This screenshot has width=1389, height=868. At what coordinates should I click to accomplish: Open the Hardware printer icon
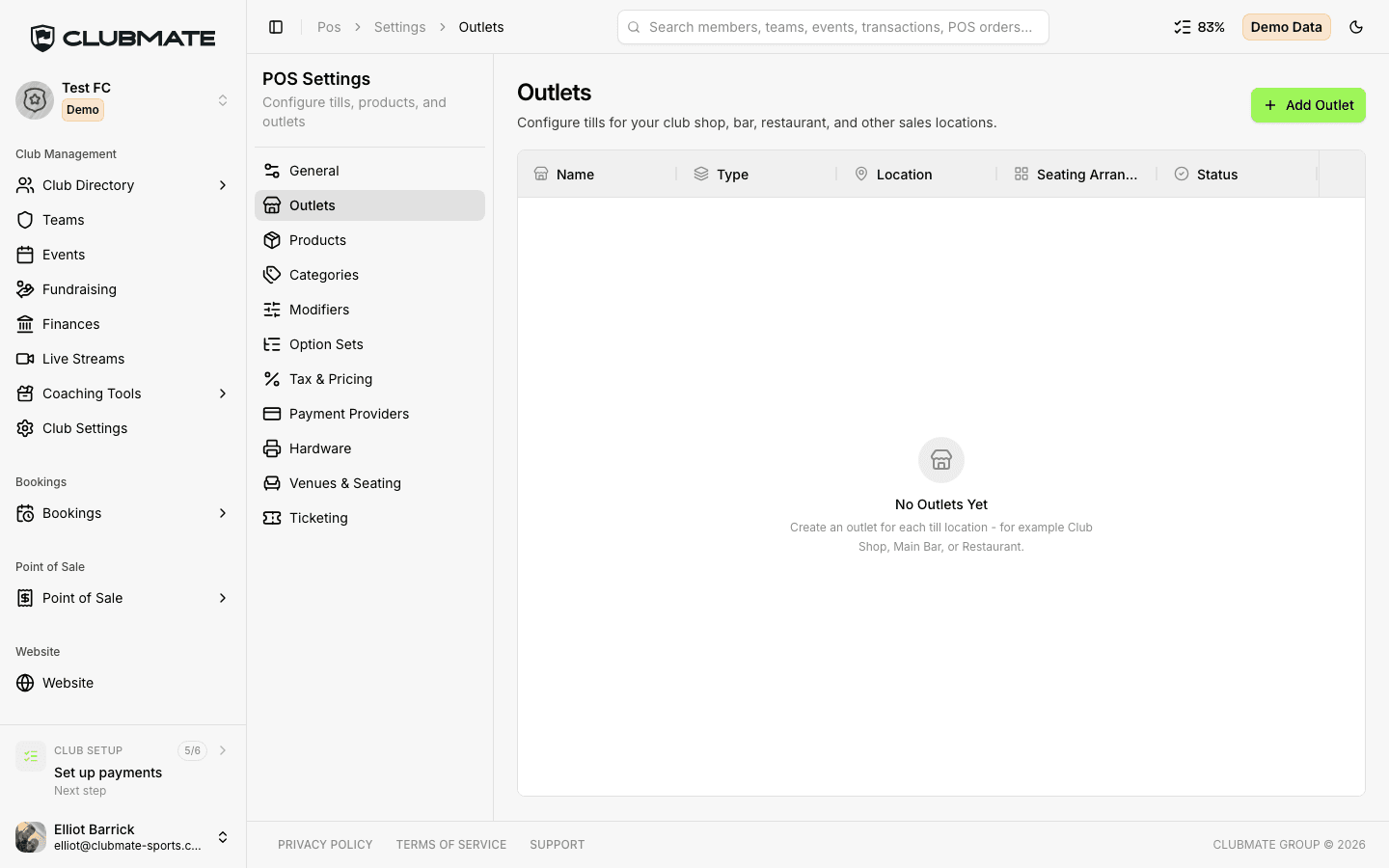pos(272,448)
